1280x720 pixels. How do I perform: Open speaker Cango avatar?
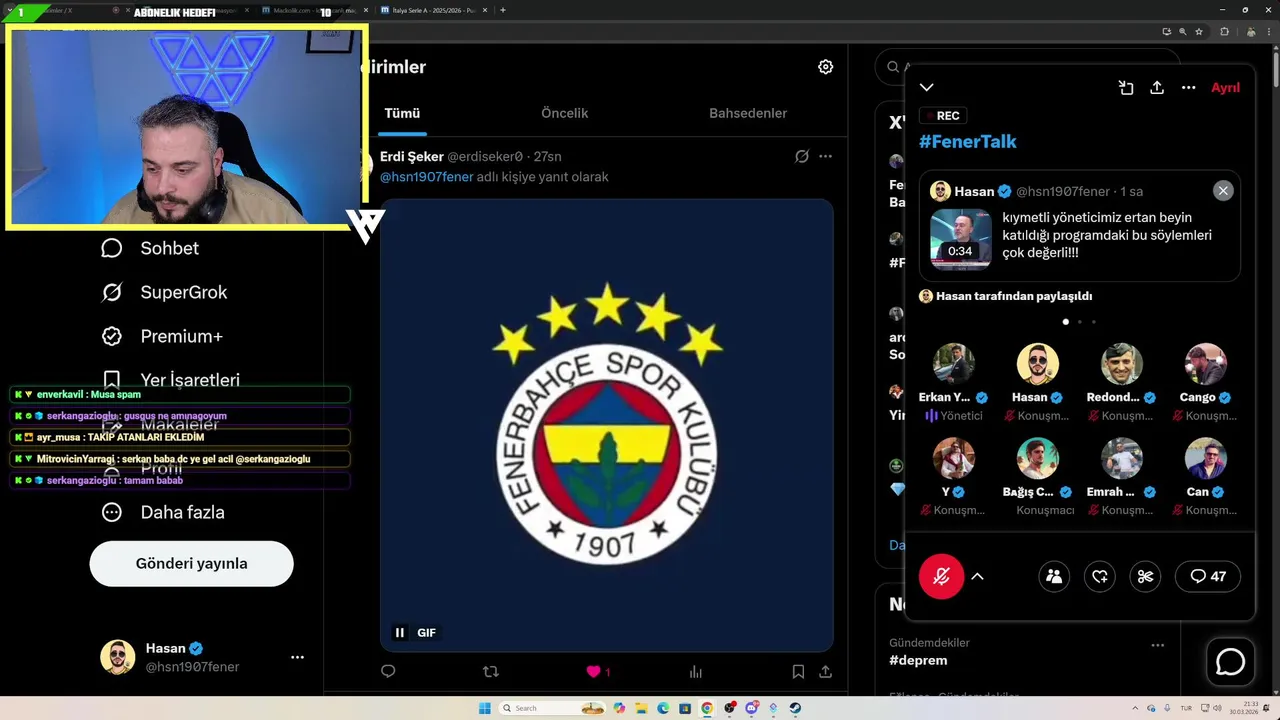click(x=1205, y=364)
